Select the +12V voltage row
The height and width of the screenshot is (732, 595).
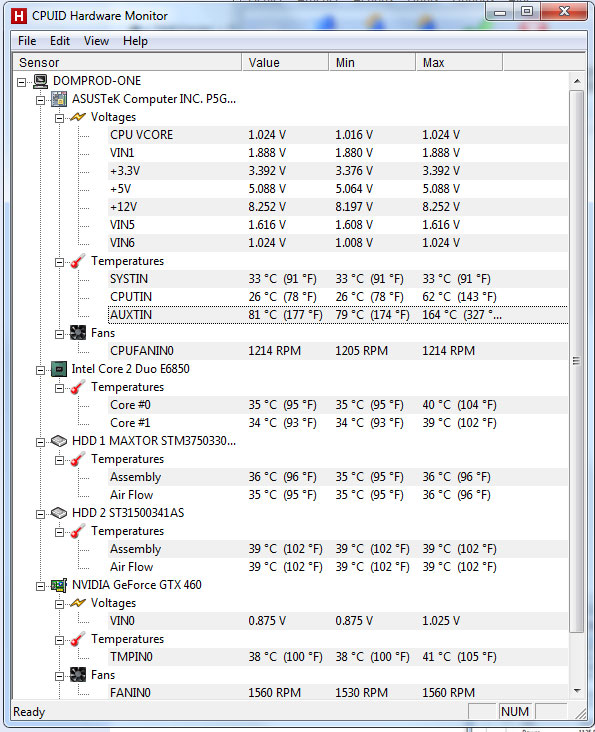(337, 207)
